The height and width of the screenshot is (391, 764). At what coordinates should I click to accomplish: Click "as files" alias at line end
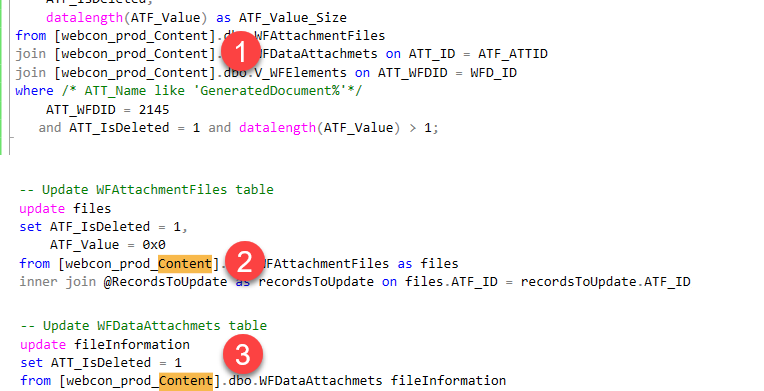[428, 264]
